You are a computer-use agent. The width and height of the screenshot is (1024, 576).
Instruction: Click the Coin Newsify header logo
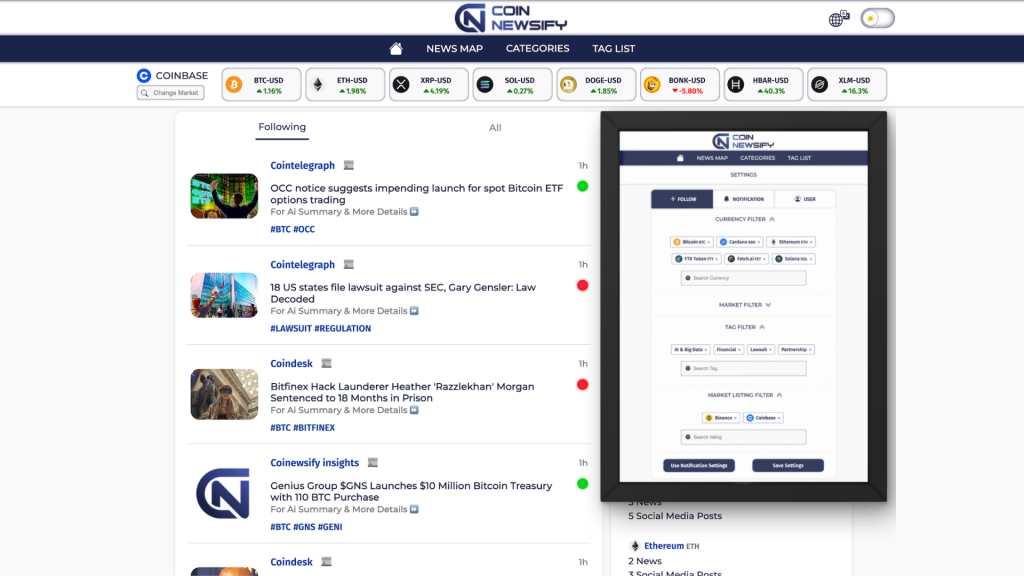[x=511, y=18]
